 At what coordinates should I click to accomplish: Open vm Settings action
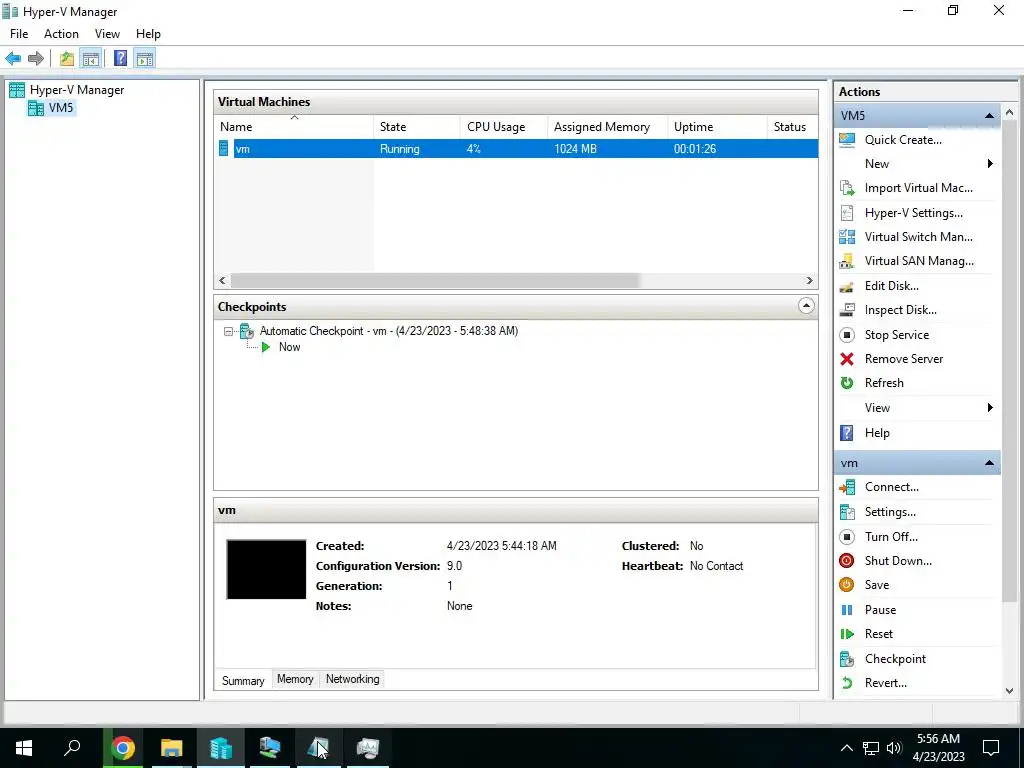(889, 512)
